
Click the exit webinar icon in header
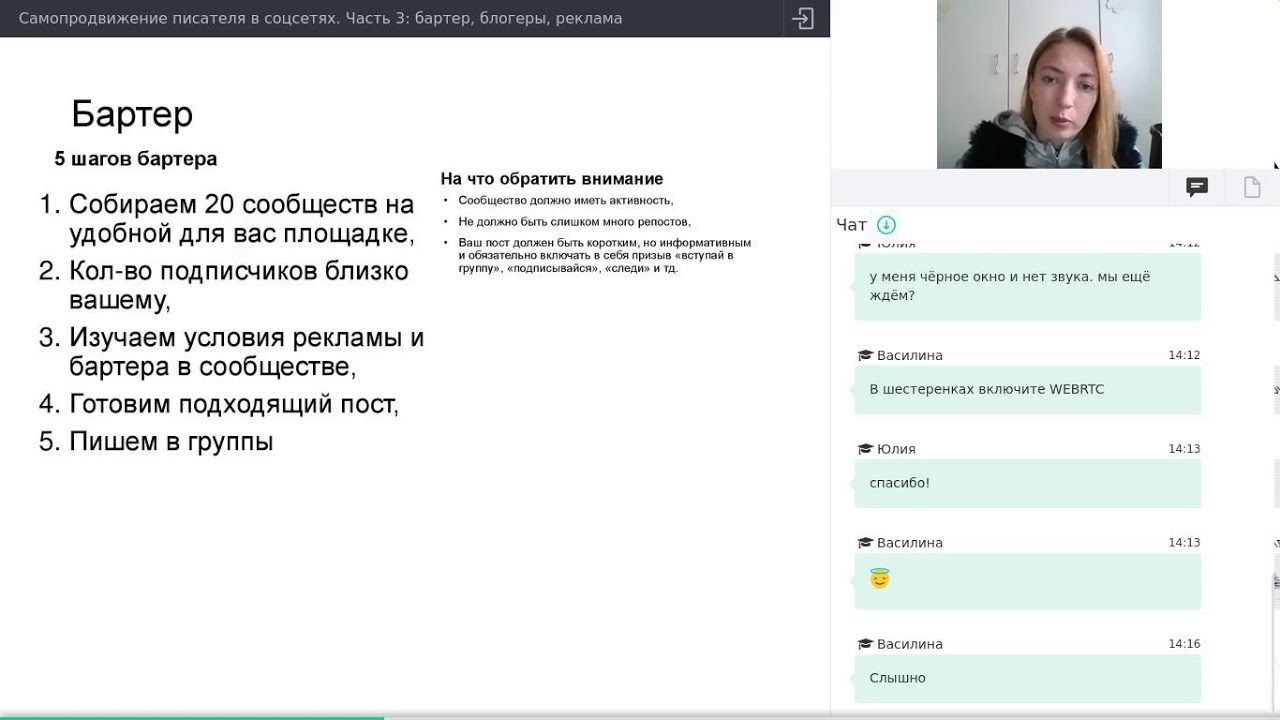[x=803, y=18]
